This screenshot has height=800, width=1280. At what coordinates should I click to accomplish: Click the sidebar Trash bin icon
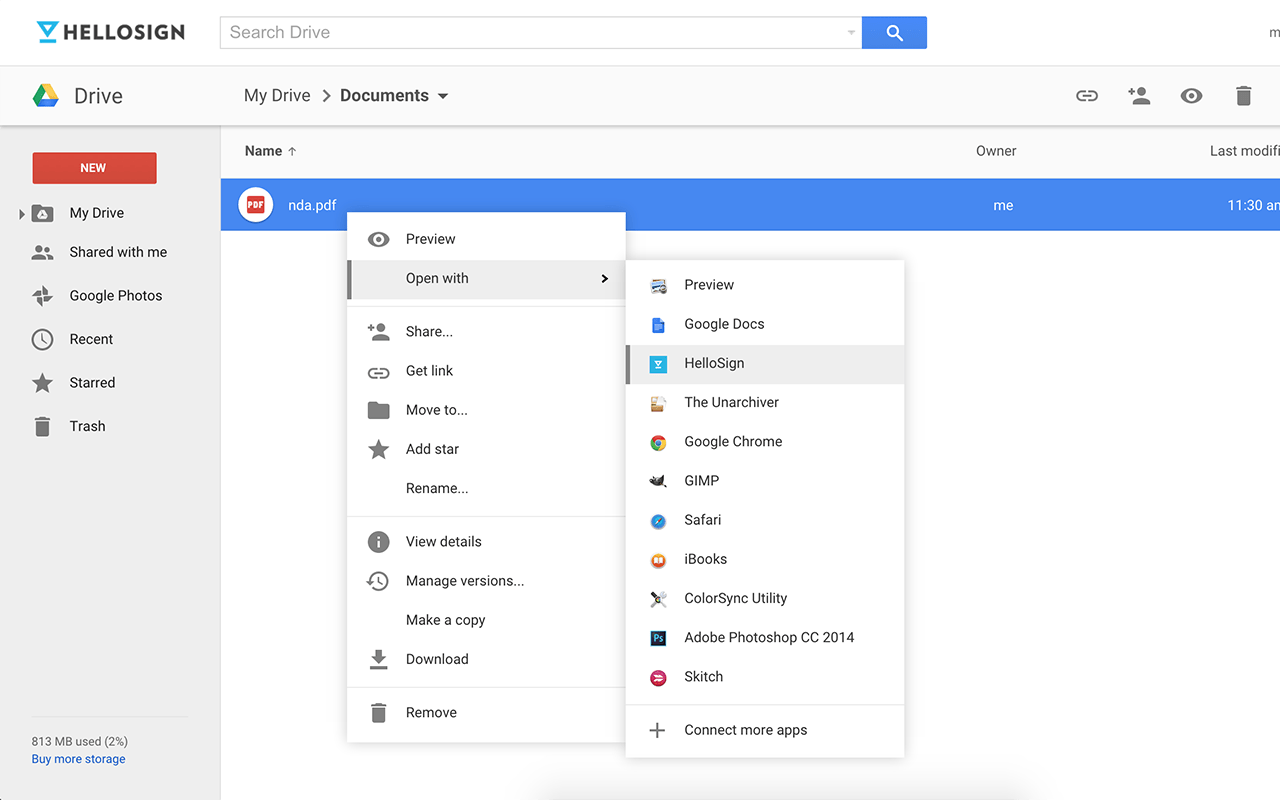pyautogui.click(x=42, y=426)
